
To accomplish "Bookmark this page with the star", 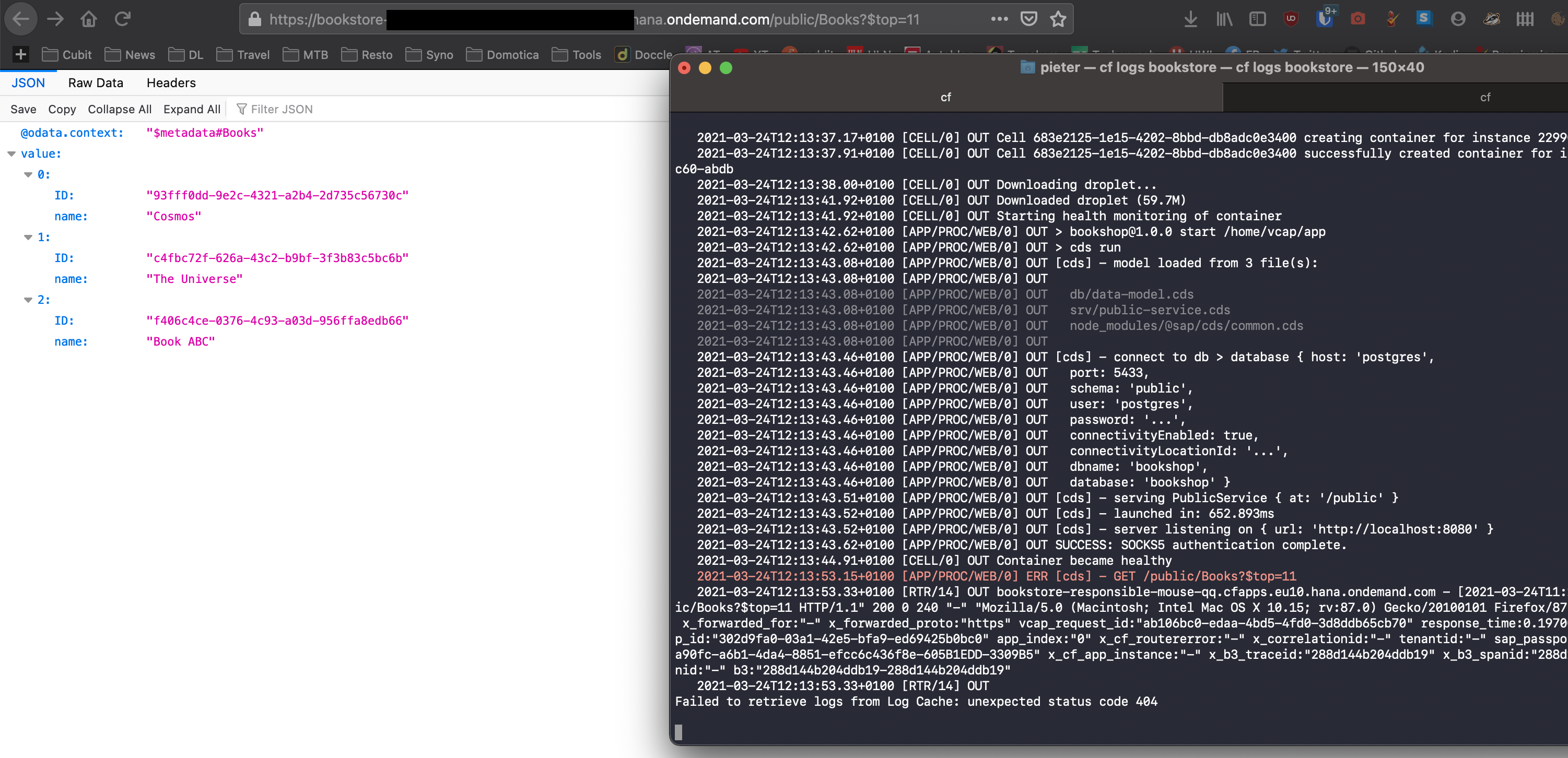I will click(x=1059, y=19).
